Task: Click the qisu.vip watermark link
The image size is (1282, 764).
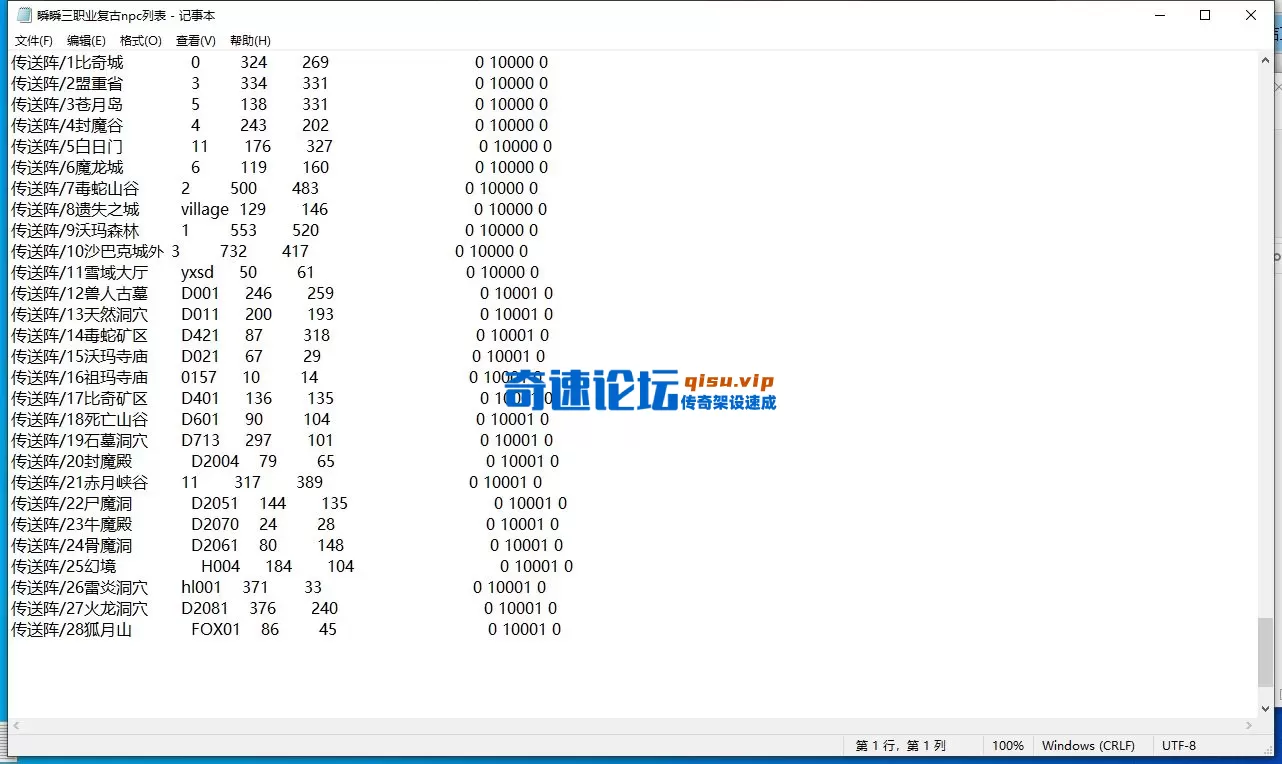Action: tap(727, 381)
